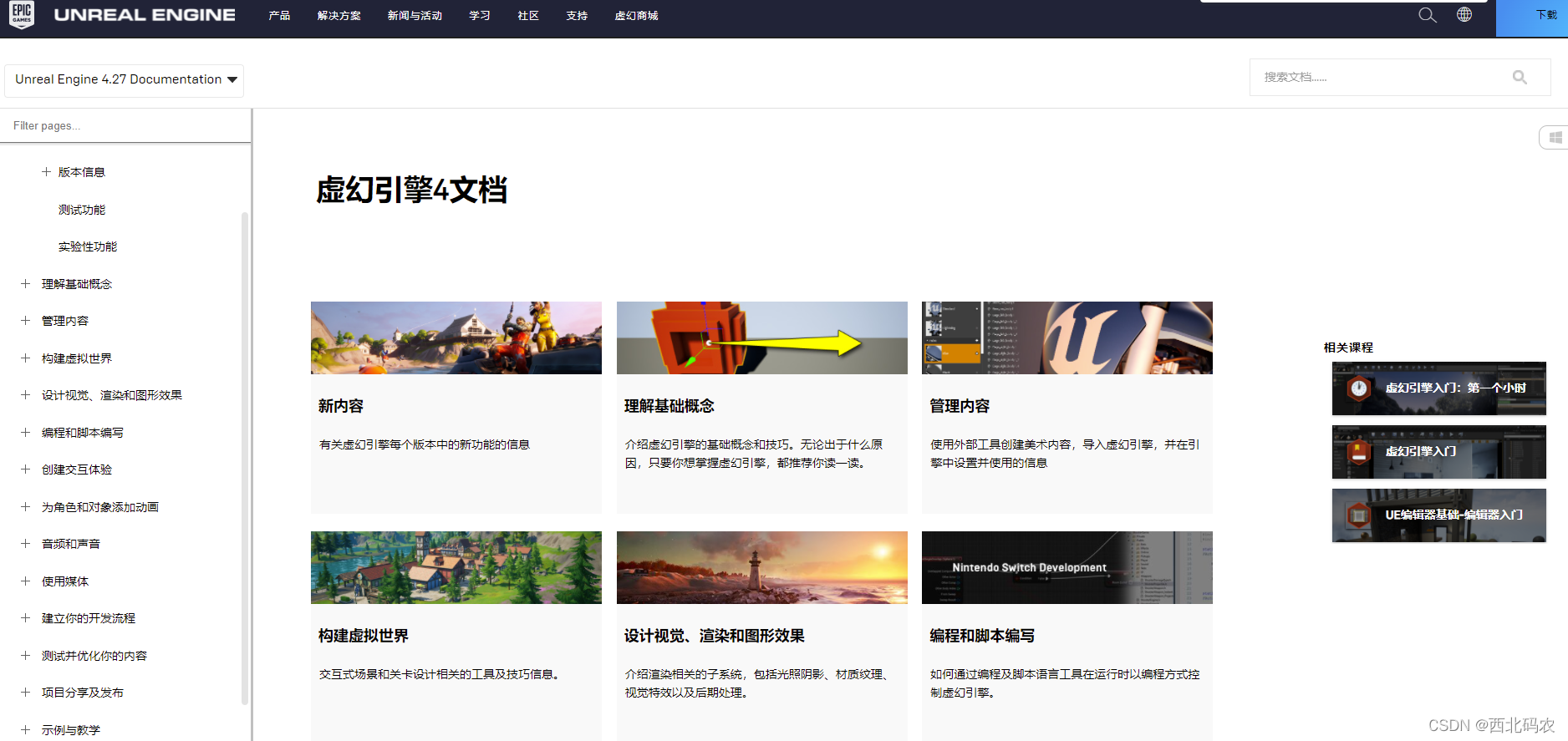Open the 编程和脚本编写 card title
Viewport: 1568px width, 741px height.
982,636
